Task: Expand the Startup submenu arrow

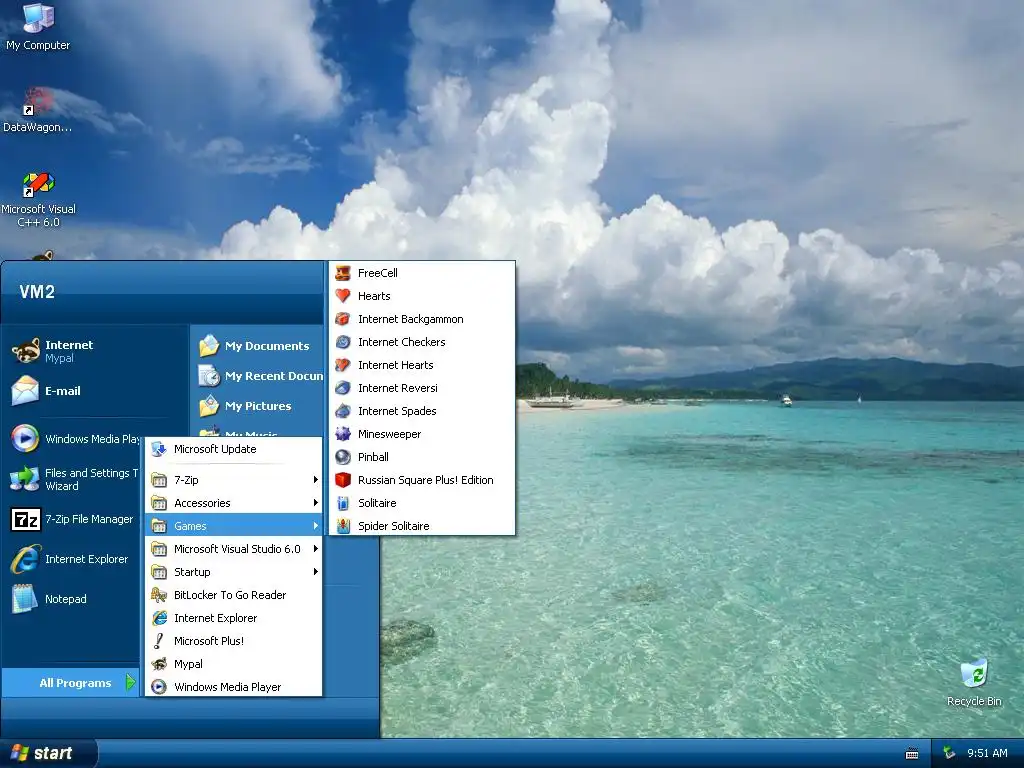Action: click(x=315, y=571)
